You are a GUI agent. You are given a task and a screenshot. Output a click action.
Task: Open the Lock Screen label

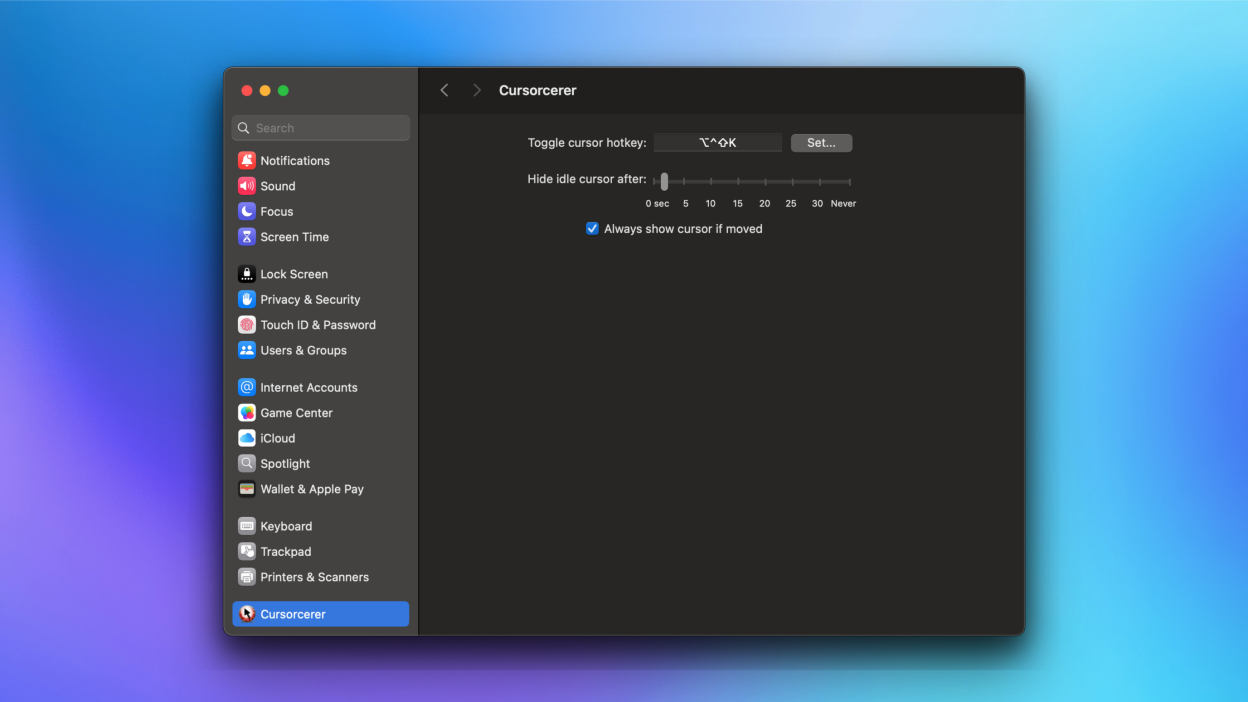[294, 274]
